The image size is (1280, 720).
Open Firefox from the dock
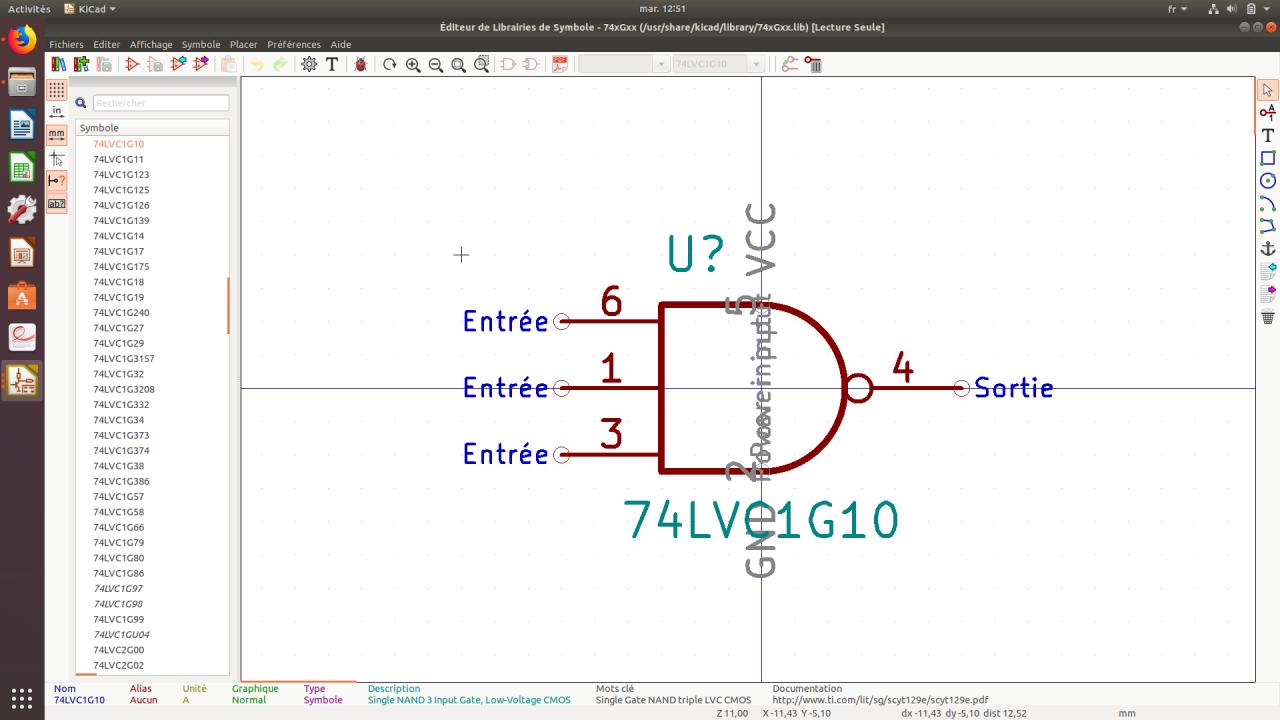[x=22, y=40]
